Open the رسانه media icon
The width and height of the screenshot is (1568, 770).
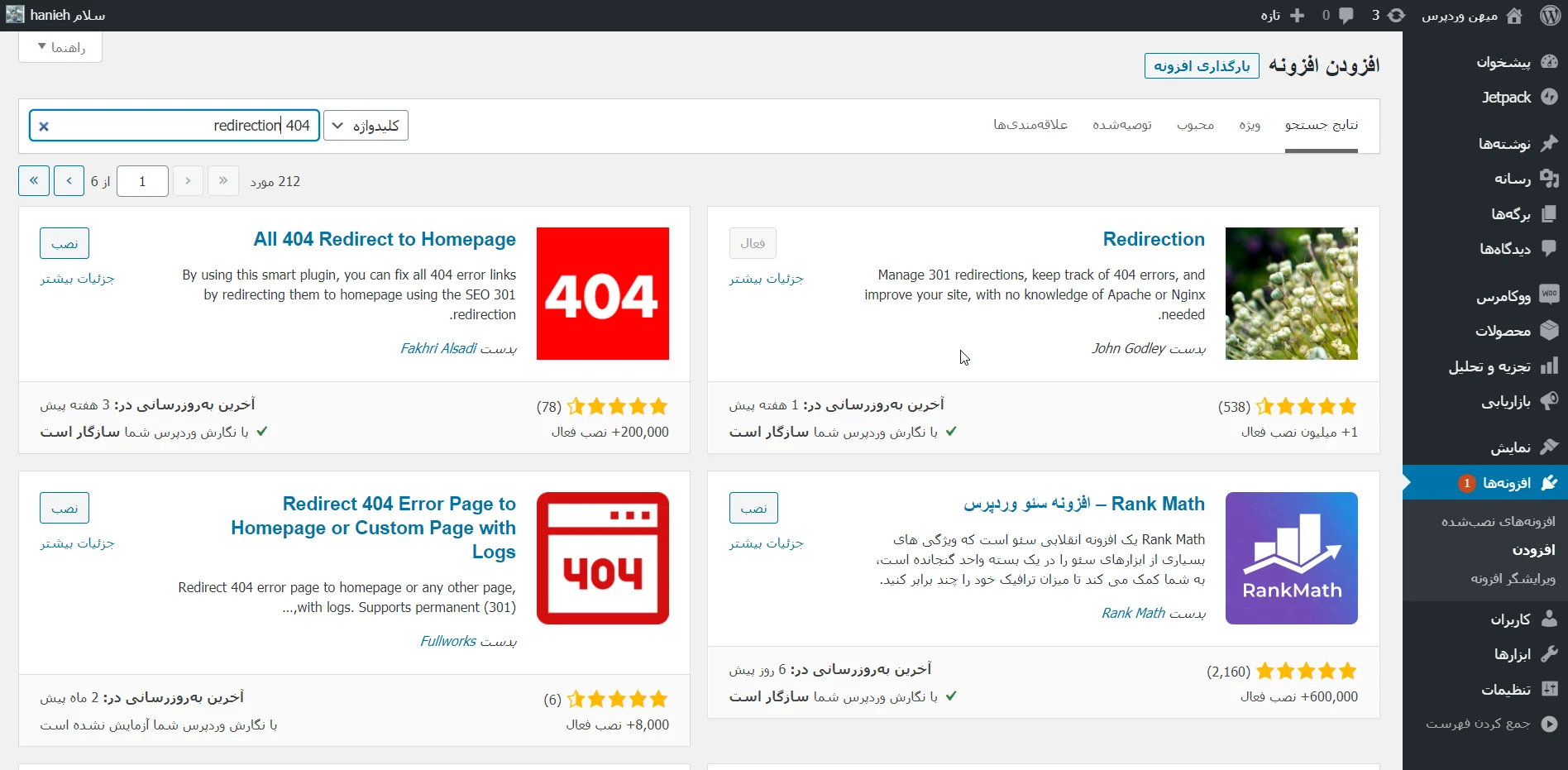click(1549, 179)
